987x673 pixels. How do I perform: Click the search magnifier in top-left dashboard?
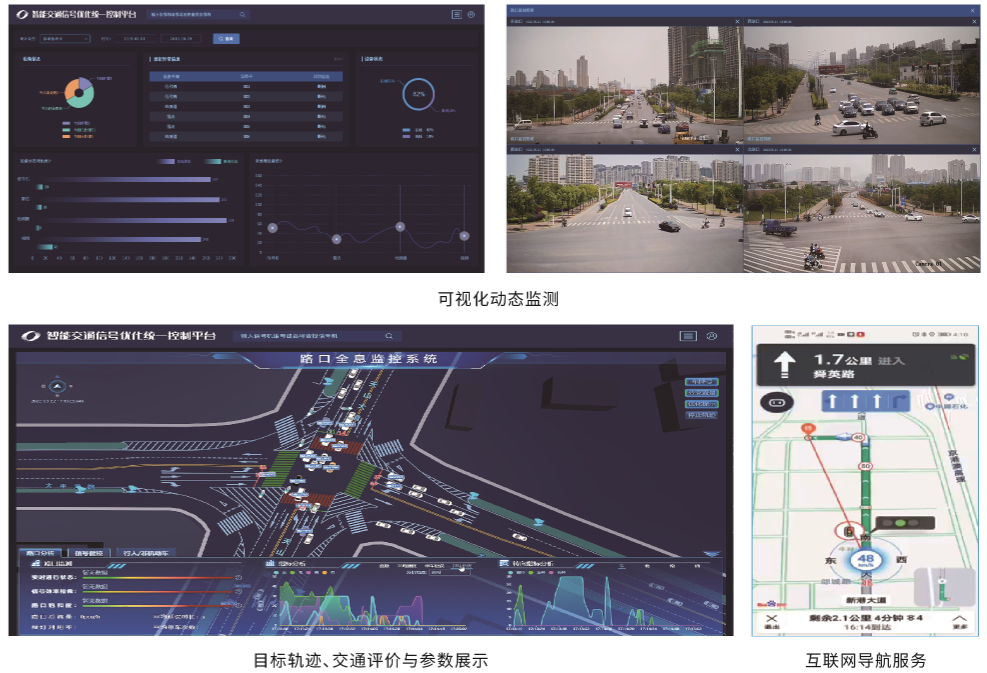[242, 15]
